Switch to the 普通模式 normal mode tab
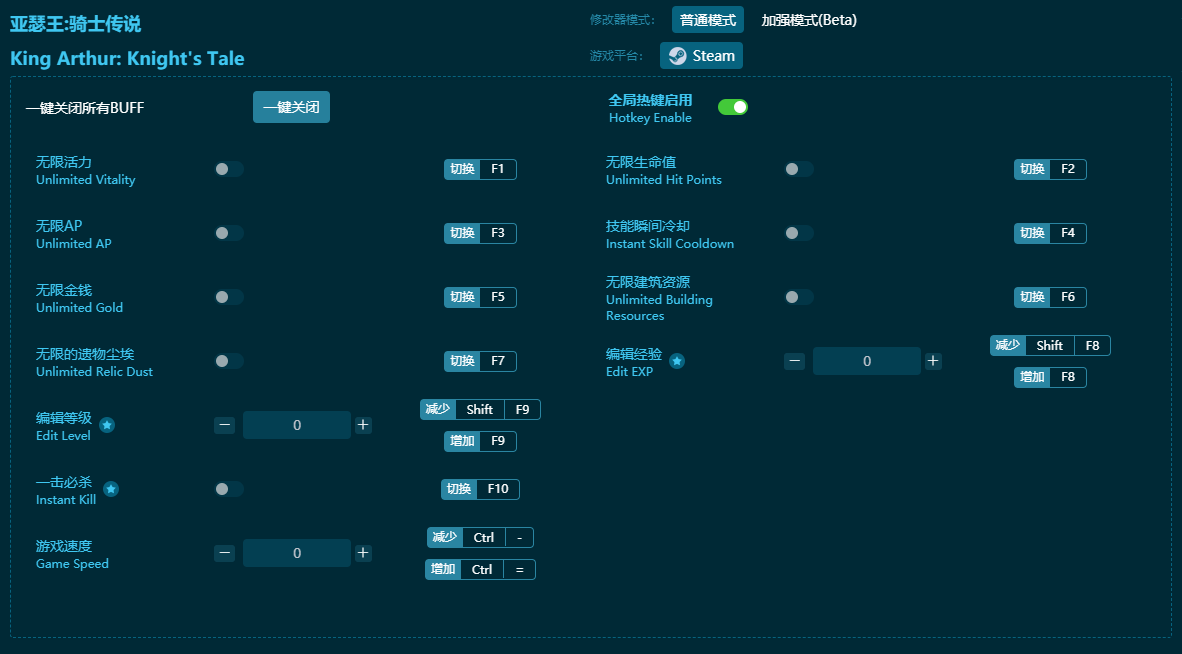This screenshot has width=1182, height=654. [x=707, y=20]
